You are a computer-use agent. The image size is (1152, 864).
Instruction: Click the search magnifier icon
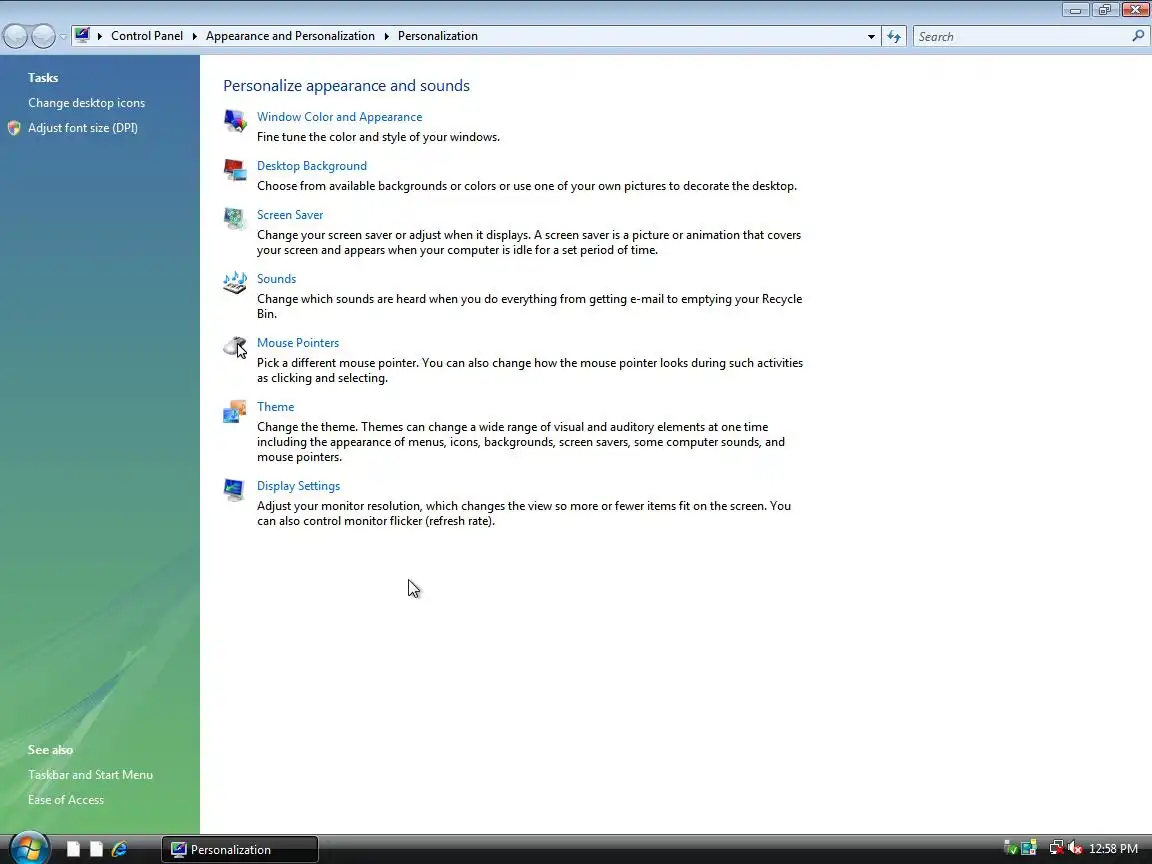coord(1138,36)
